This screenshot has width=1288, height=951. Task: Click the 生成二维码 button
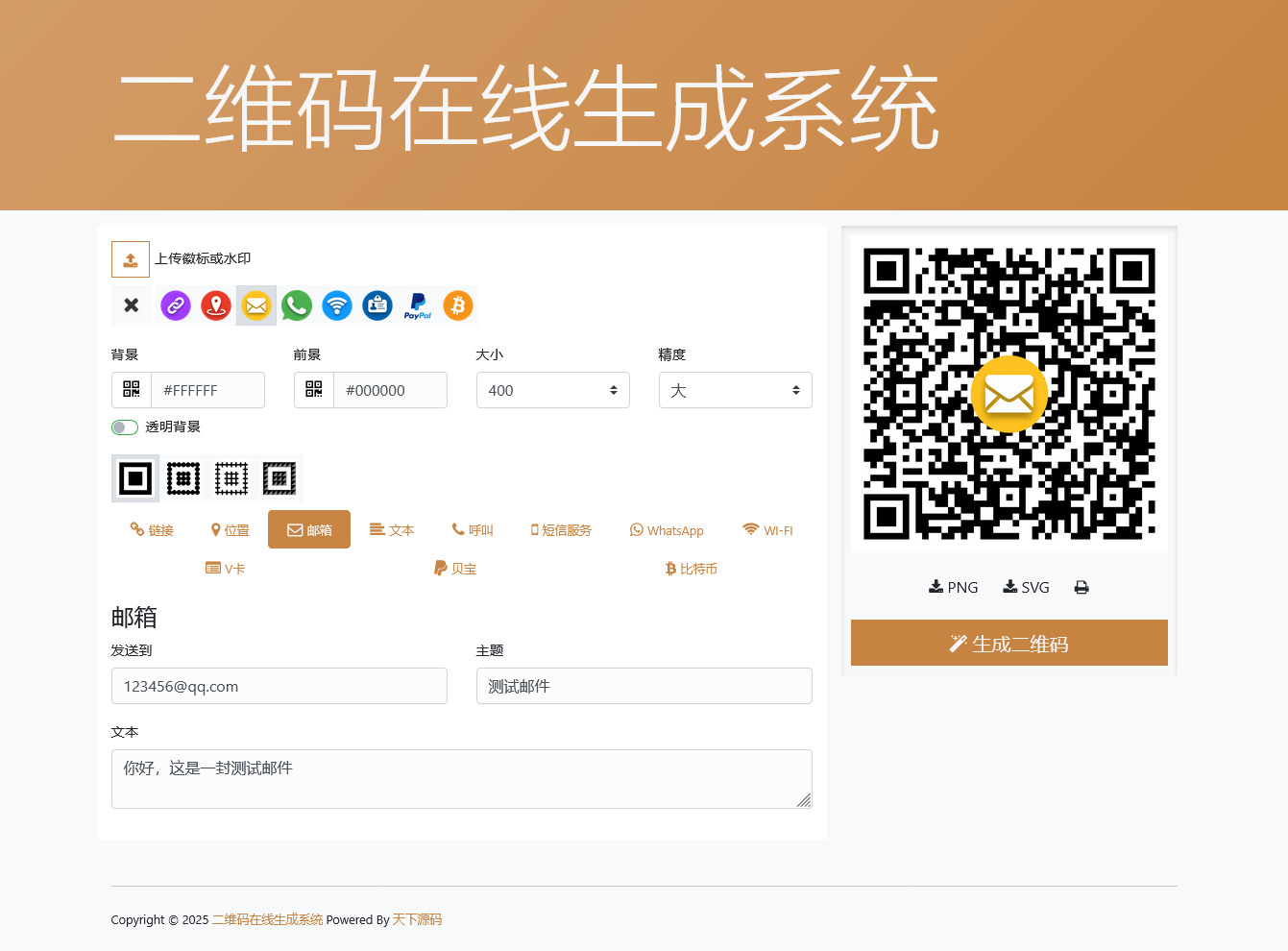pos(1009,643)
